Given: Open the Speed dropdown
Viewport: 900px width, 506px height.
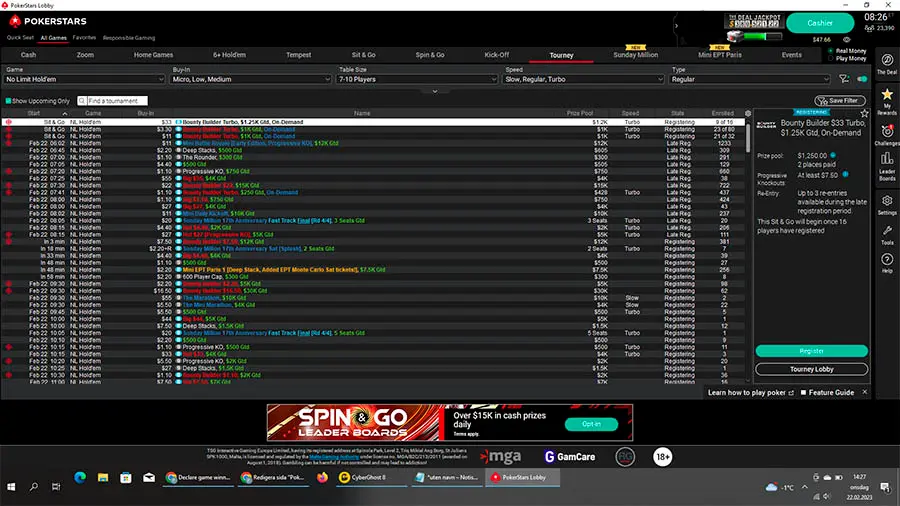Looking at the screenshot, I should (x=583, y=79).
